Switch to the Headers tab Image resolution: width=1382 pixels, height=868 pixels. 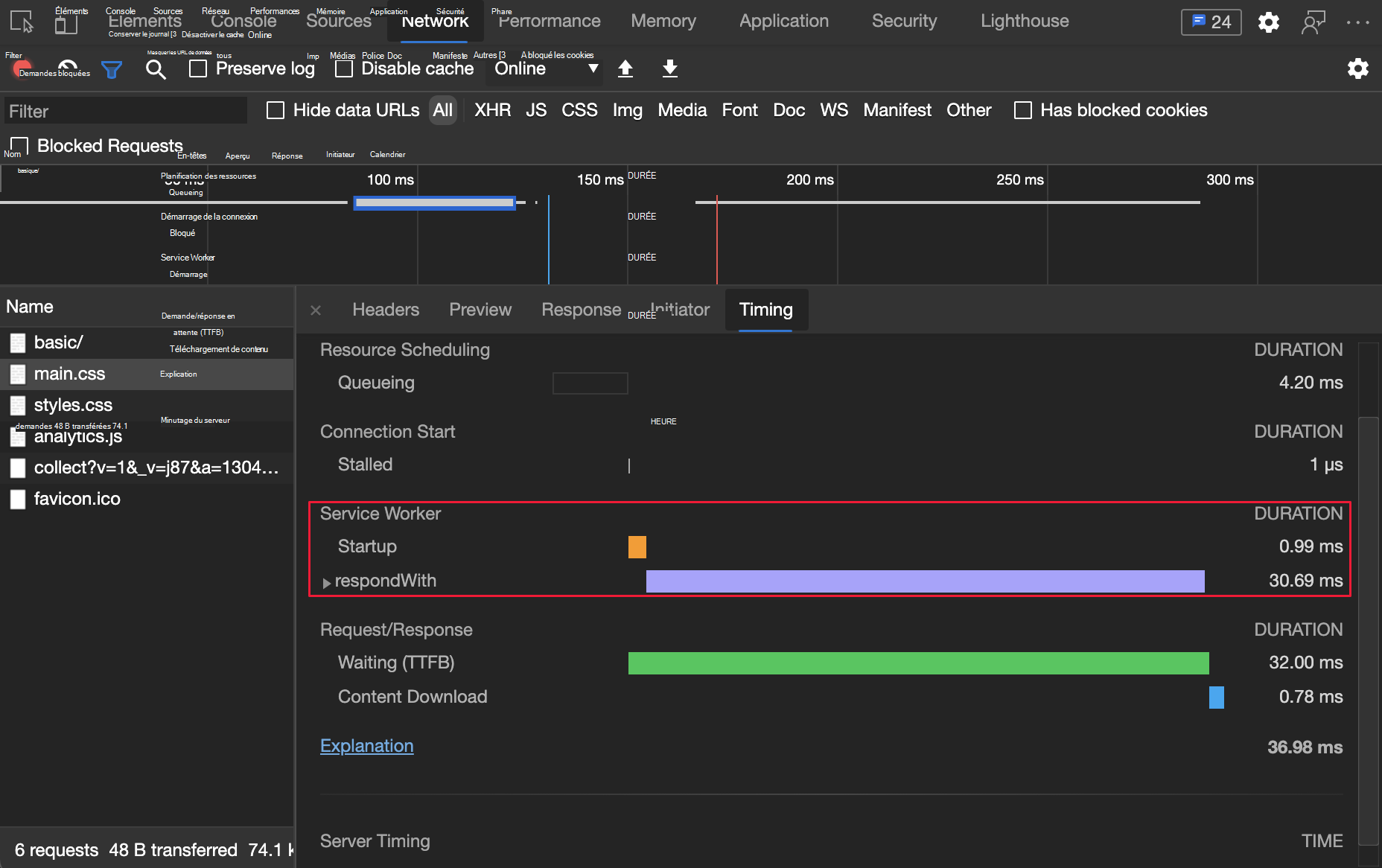pos(385,310)
